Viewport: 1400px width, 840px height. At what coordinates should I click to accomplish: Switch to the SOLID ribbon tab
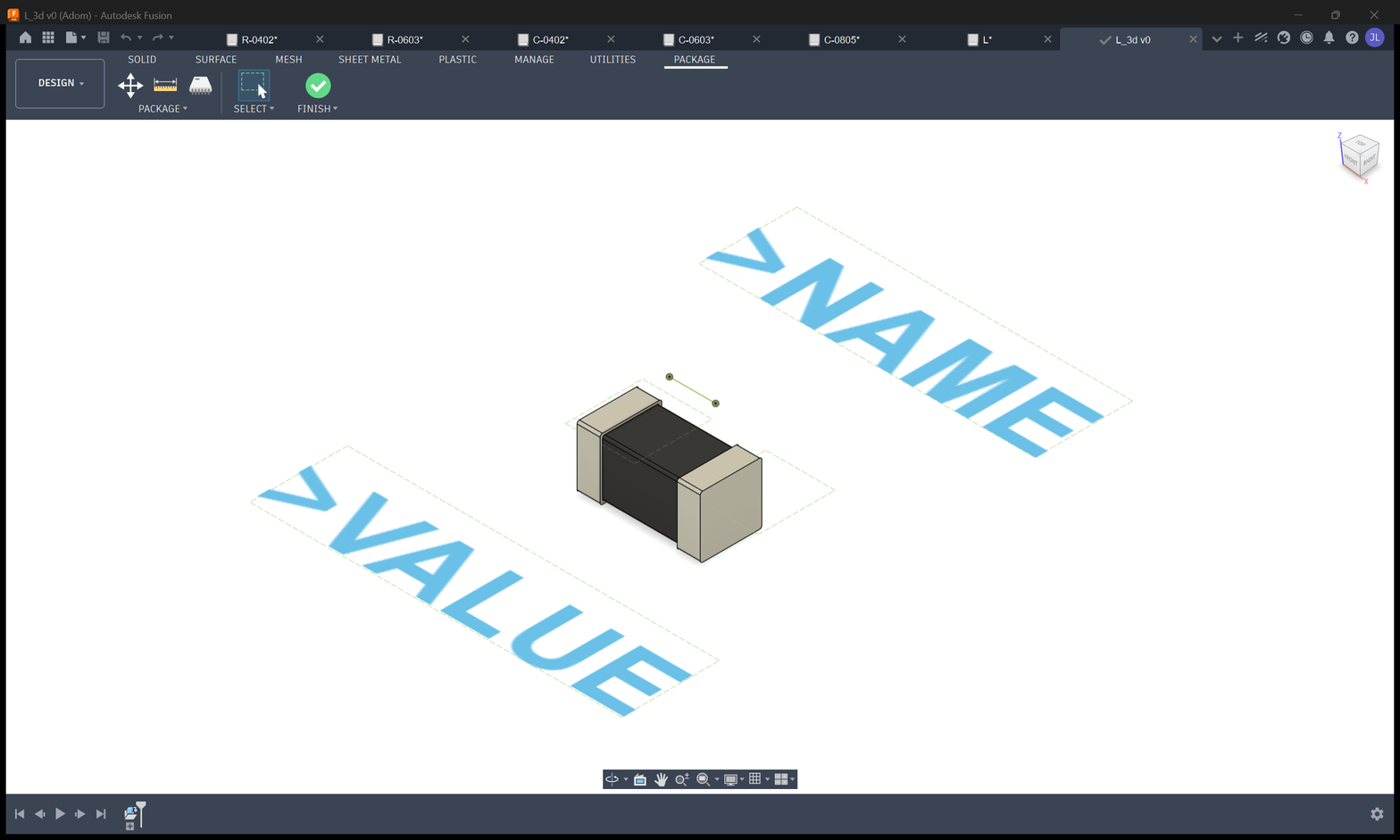pyautogui.click(x=142, y=60)
